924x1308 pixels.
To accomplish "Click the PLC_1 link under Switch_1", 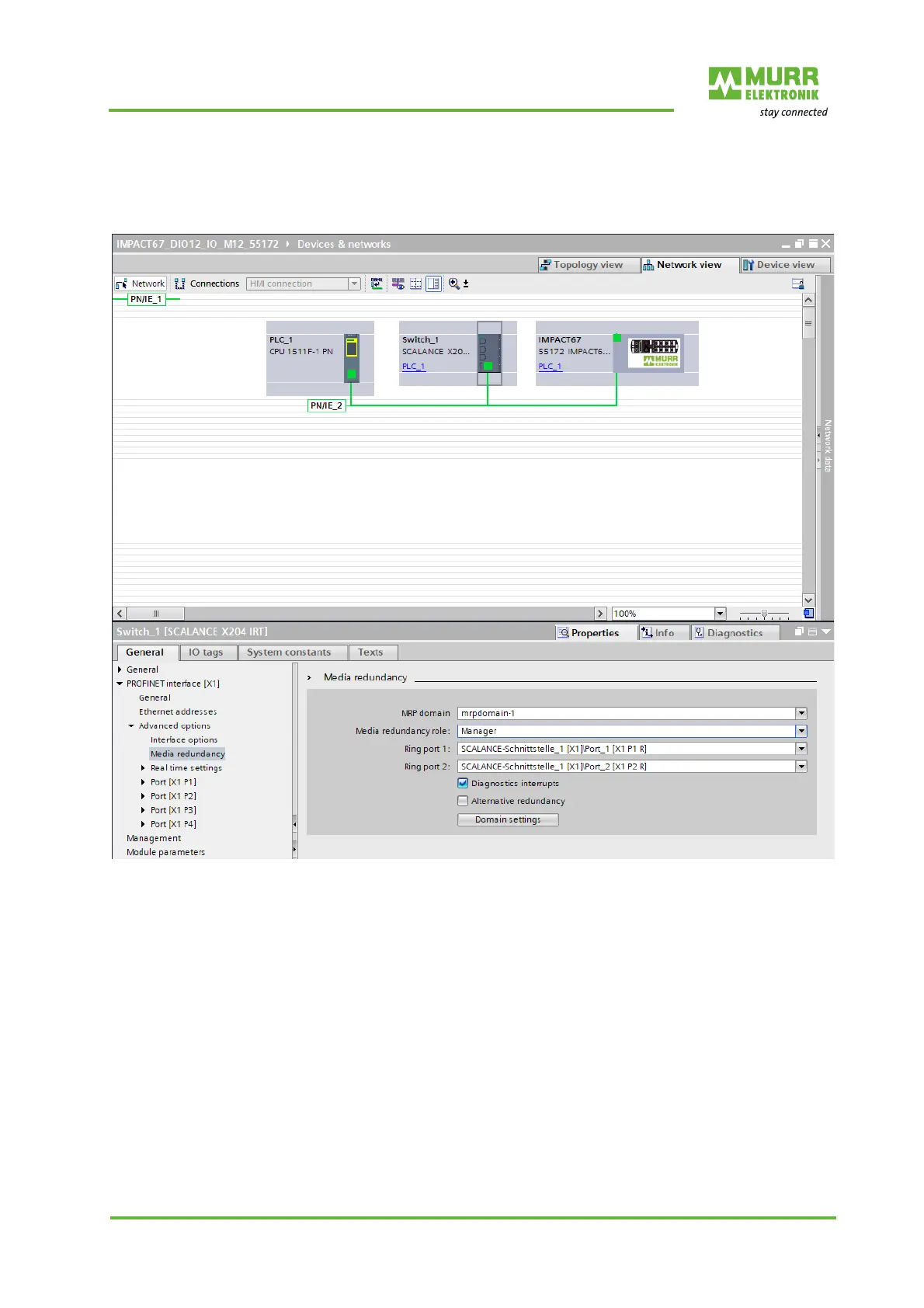I will tap(413, 367).
